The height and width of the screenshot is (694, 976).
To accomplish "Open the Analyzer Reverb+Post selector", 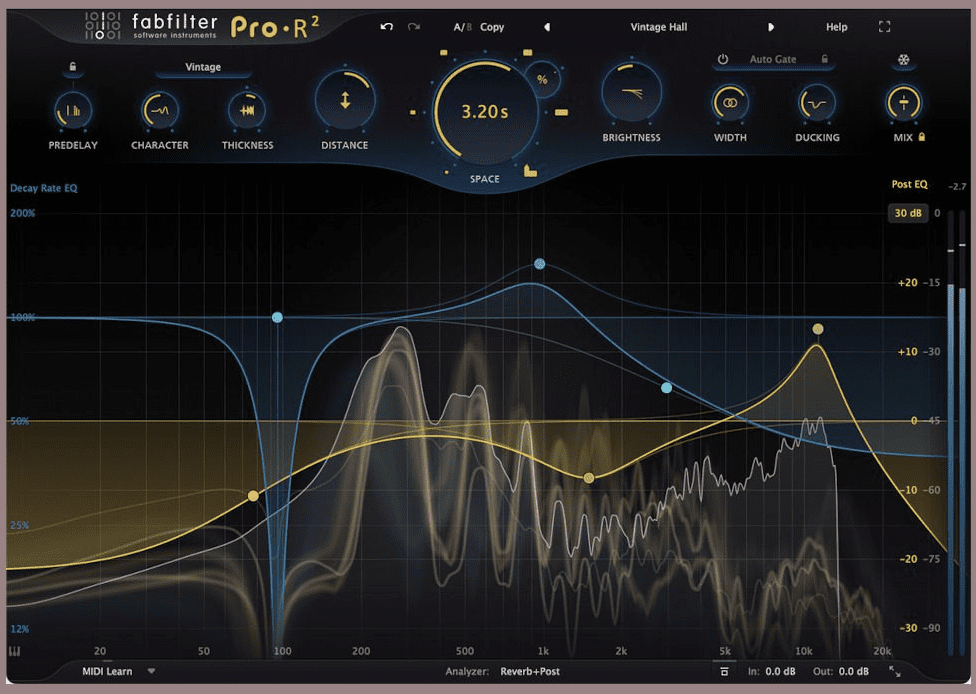I will (x=530, y=672).
